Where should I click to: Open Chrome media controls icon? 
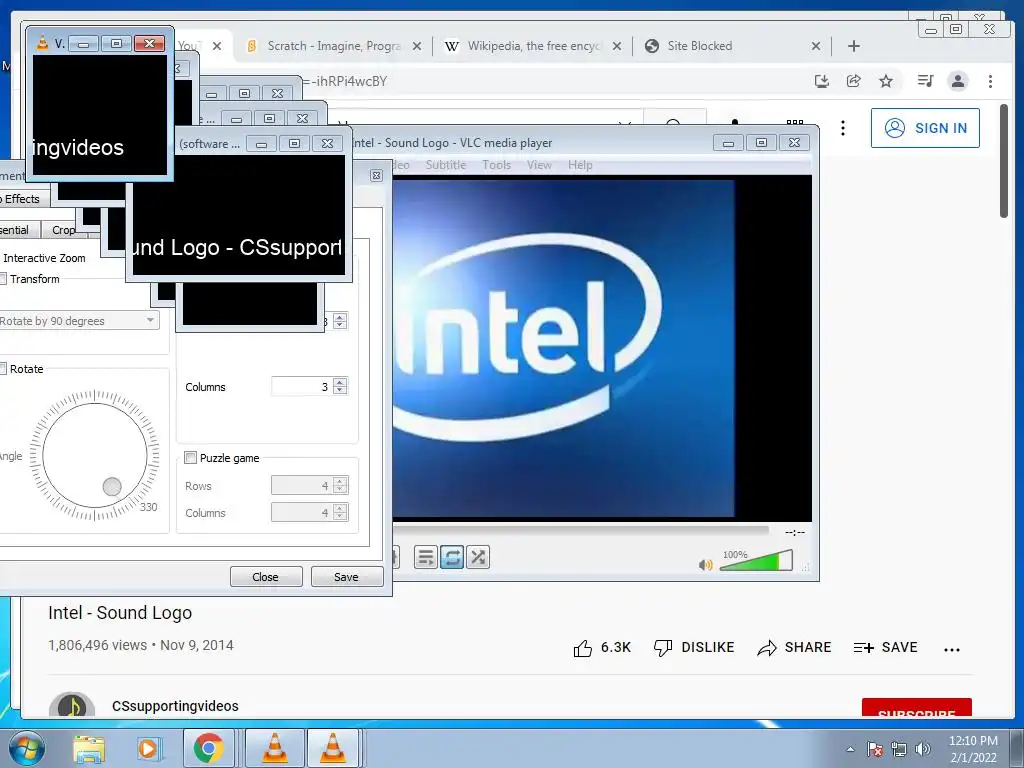click(925, 81)
